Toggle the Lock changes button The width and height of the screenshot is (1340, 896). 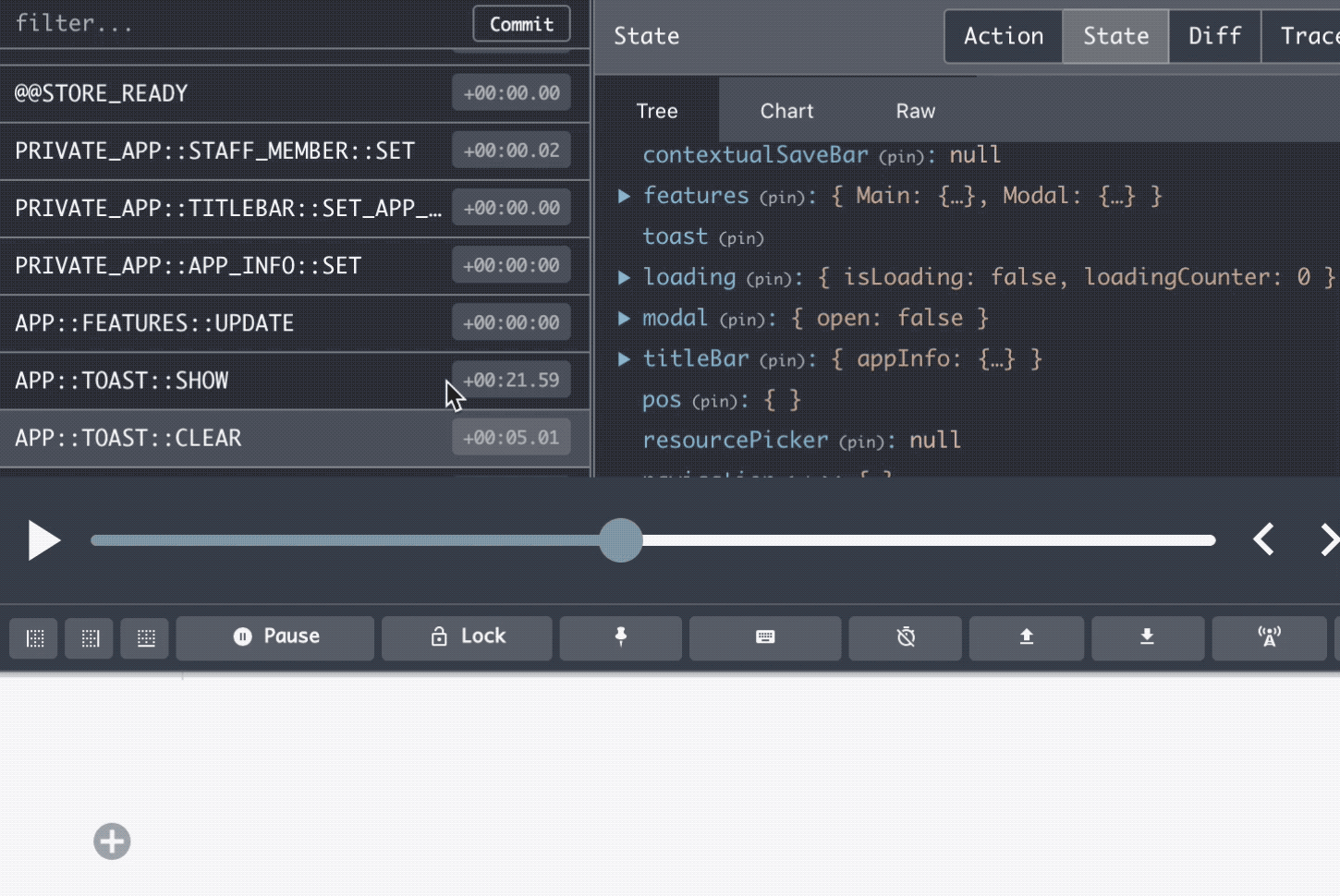coord(467,637)
